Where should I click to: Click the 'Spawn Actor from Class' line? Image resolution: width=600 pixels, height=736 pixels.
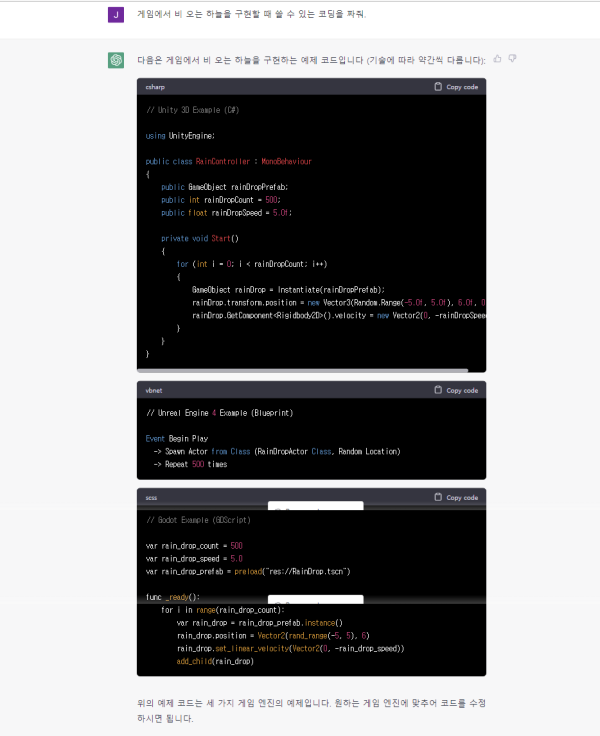277,452
